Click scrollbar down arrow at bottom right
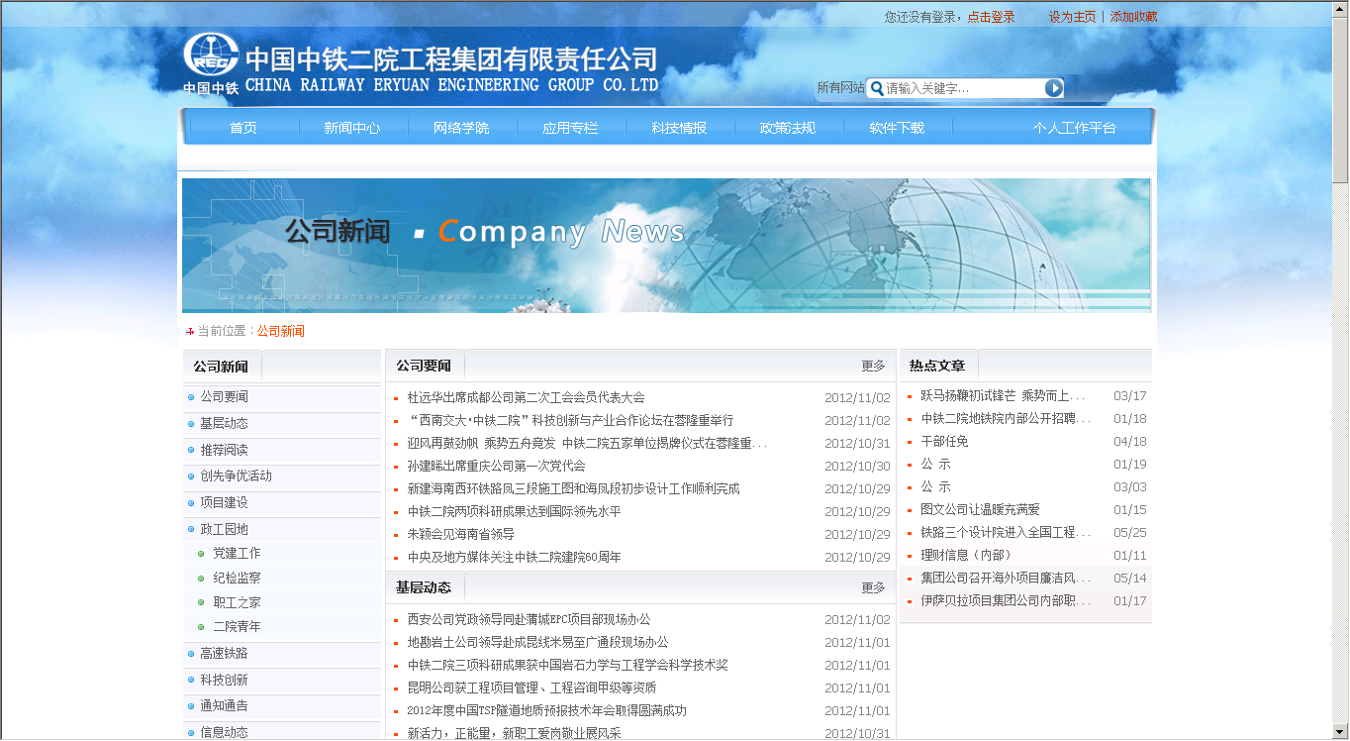Viewport: 1350px width, 741px height. click(1340, 732)
